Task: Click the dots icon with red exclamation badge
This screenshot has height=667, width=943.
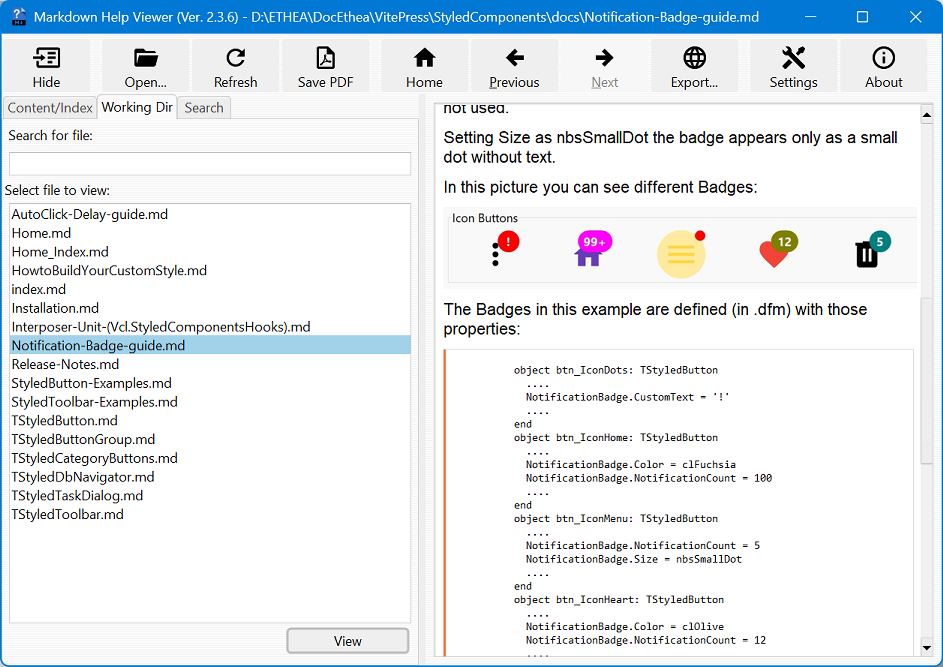Action: tap(503, 248)
